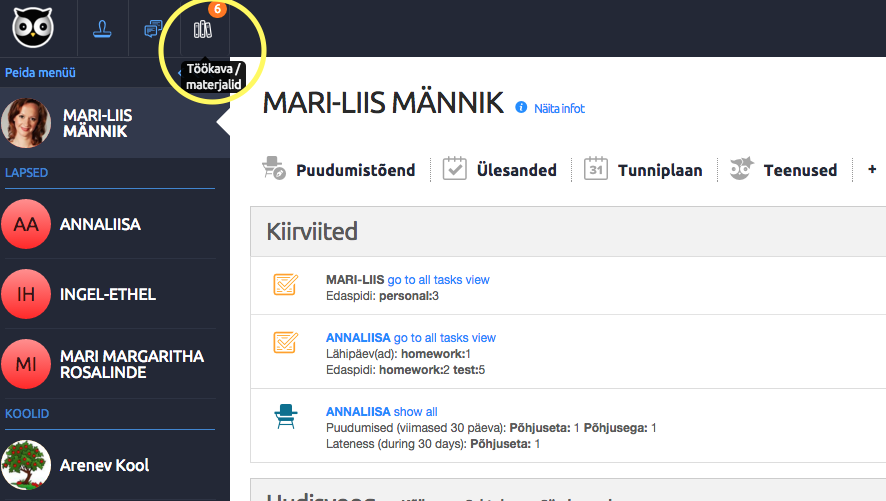The width and height of the screenshot is (886, 501).
Task: Click Arenev Kool school thumbnail
Action: [x=27, y=465]
